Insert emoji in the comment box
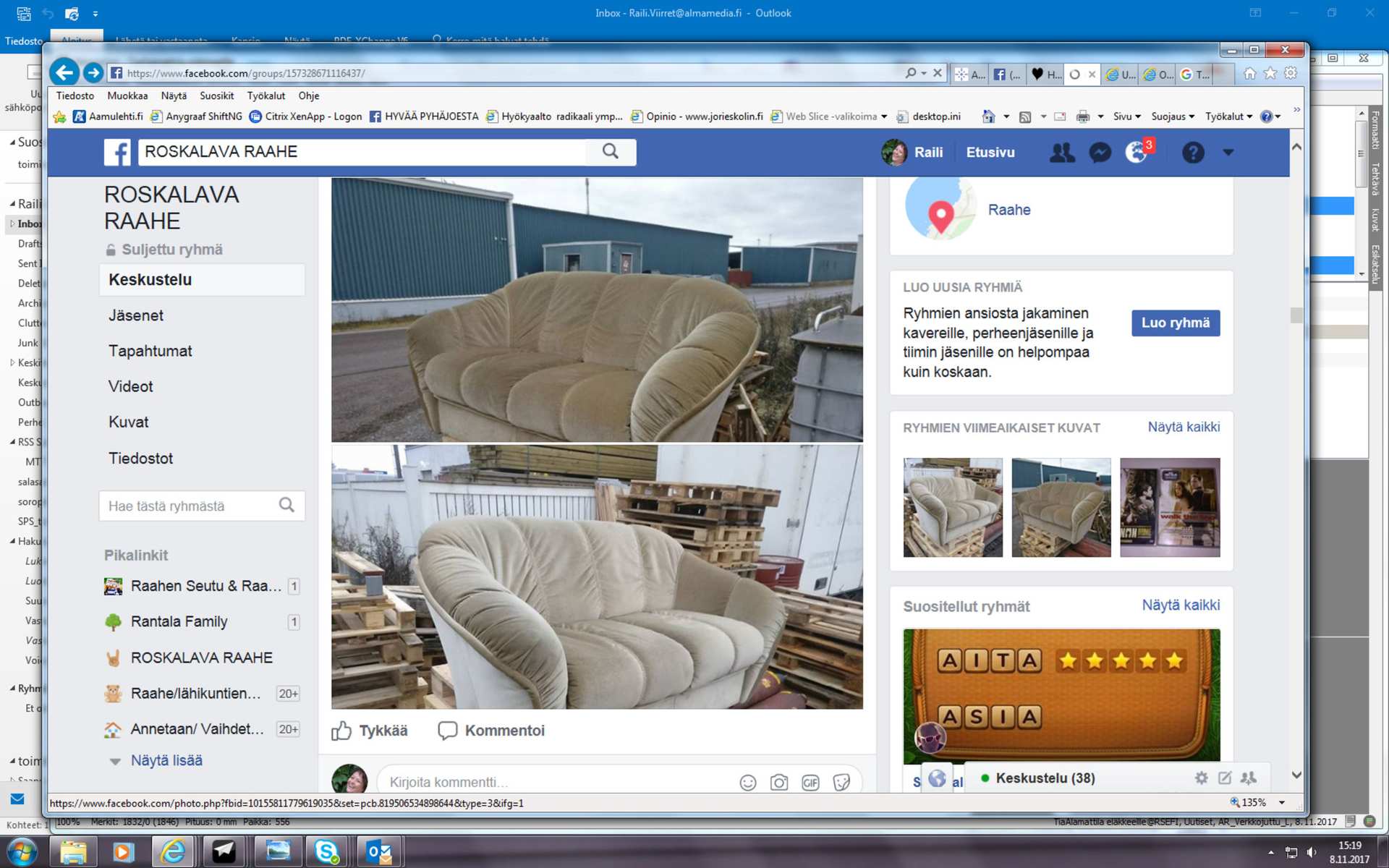 [x=748, y=783]
